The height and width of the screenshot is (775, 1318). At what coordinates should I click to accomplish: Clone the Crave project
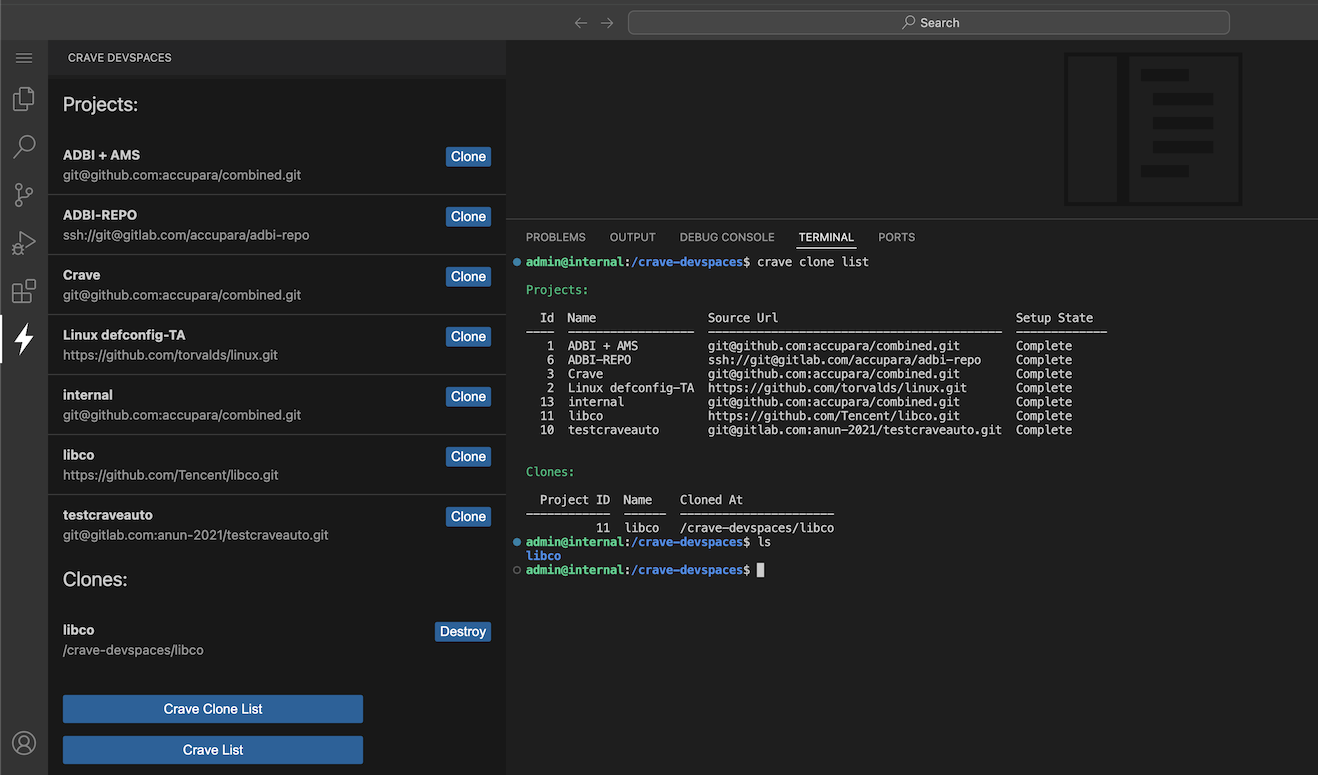coord(468,276)
